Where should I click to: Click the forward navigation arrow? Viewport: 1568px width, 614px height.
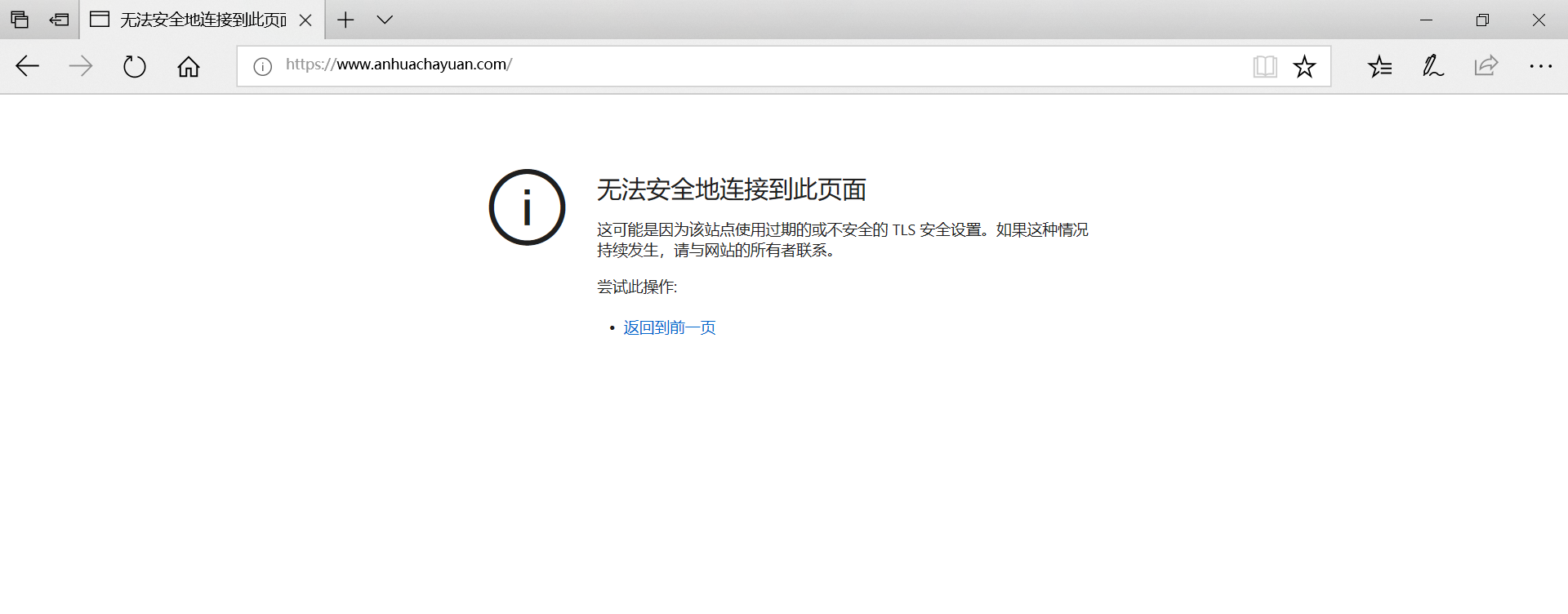[81, 66]
